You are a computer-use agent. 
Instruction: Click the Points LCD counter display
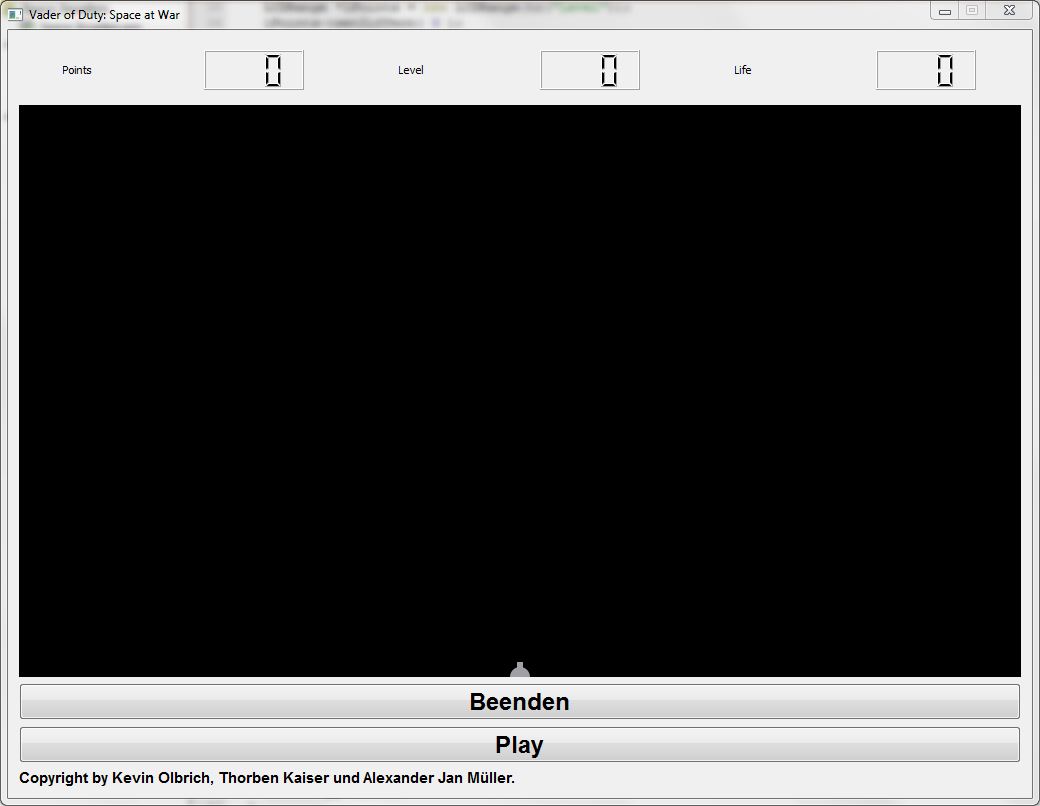tap(254, 70)
